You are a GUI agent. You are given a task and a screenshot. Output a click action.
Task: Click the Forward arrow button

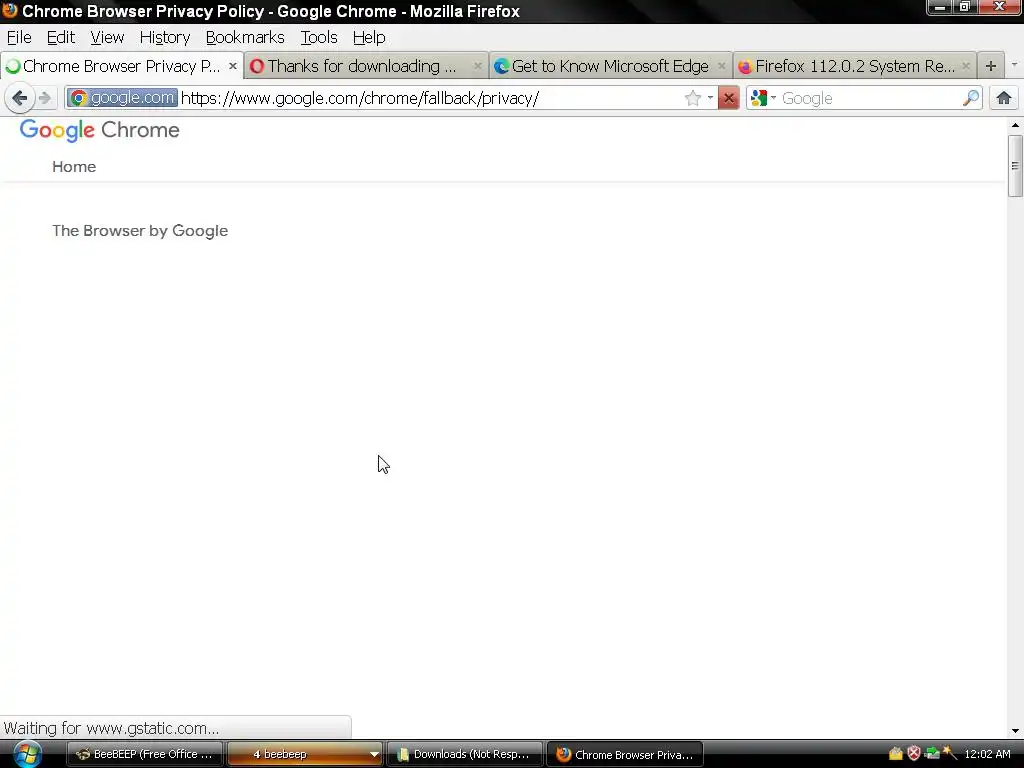[44, 98]
